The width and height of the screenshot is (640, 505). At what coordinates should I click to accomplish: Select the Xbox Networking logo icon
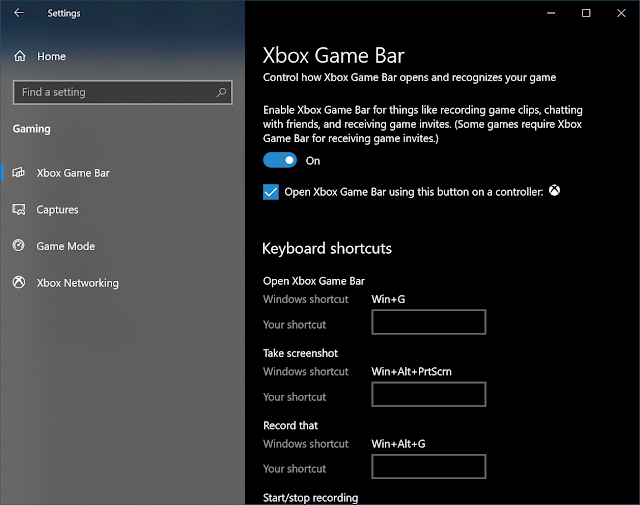(19, 283)
